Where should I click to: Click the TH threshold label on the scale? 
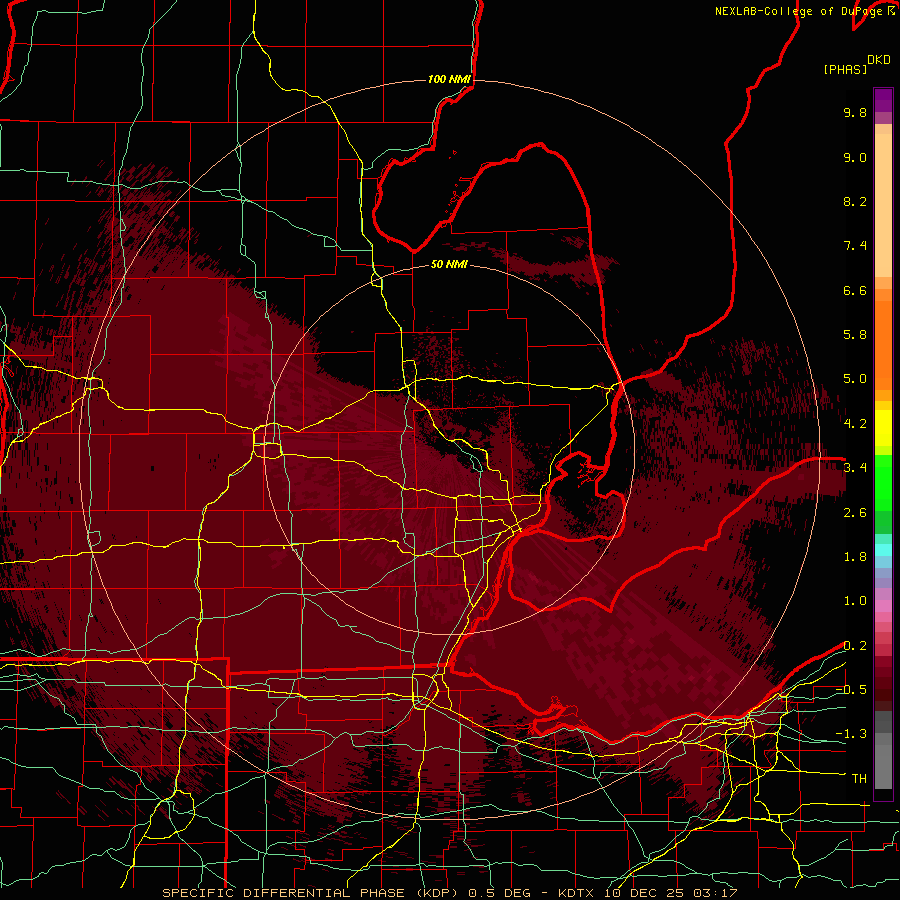pos(859,779)
